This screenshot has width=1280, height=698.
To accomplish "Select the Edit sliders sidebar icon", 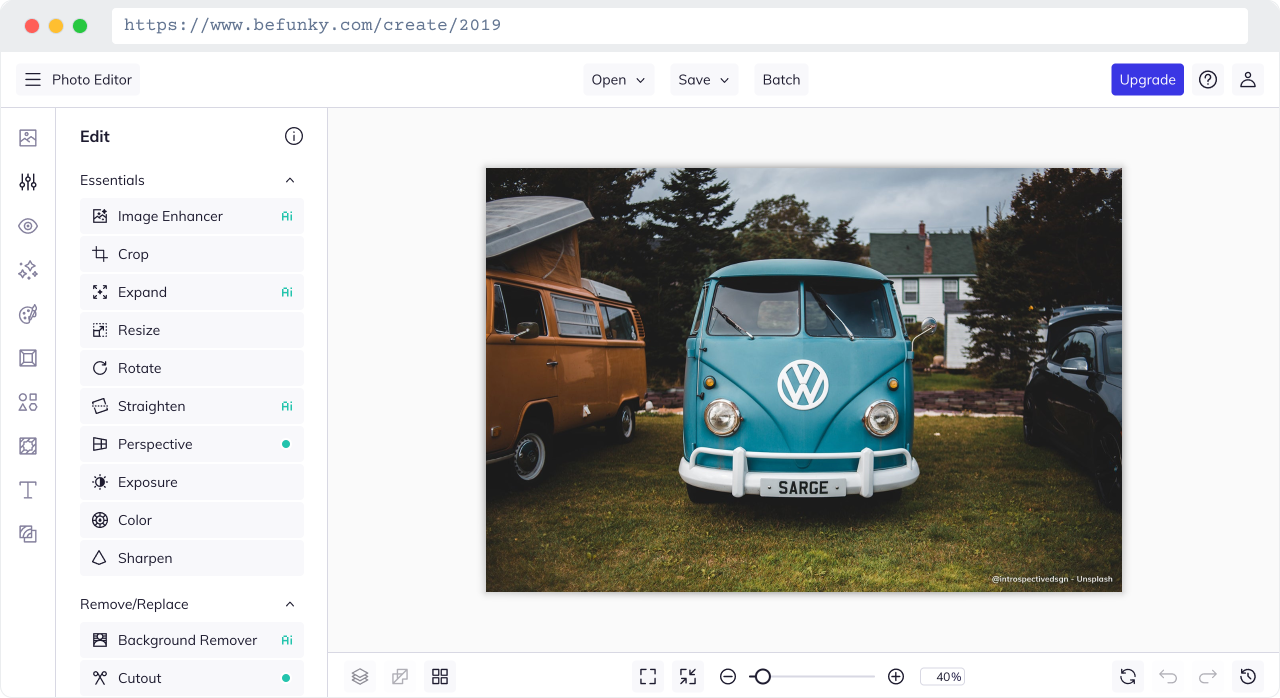I will (x=28, y=182).
